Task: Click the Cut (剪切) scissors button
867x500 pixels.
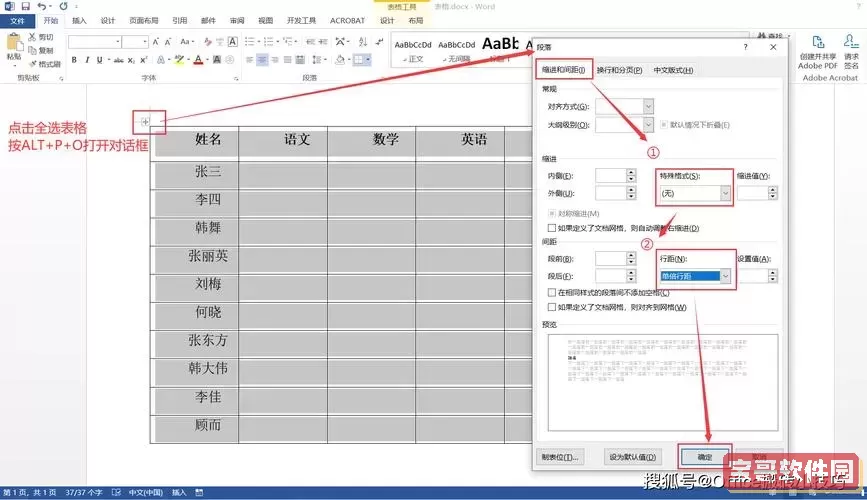Action: pyautogui.click(x=41, y=37)
